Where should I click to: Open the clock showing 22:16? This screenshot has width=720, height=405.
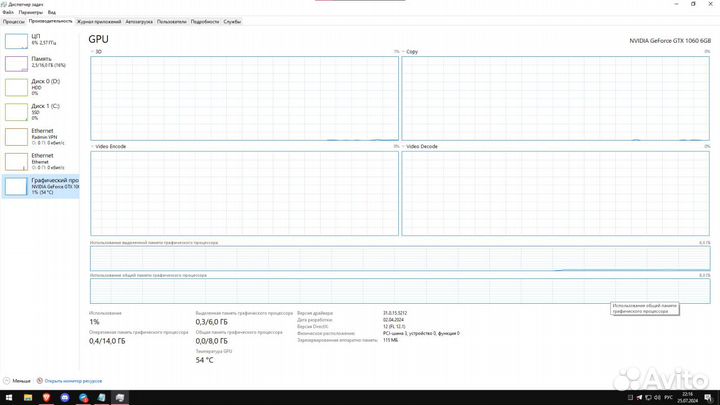687,398
